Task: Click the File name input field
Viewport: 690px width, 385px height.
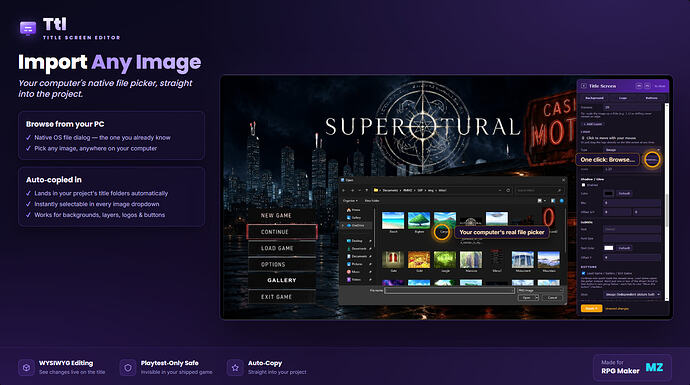Action: click(x=449, y=290)
